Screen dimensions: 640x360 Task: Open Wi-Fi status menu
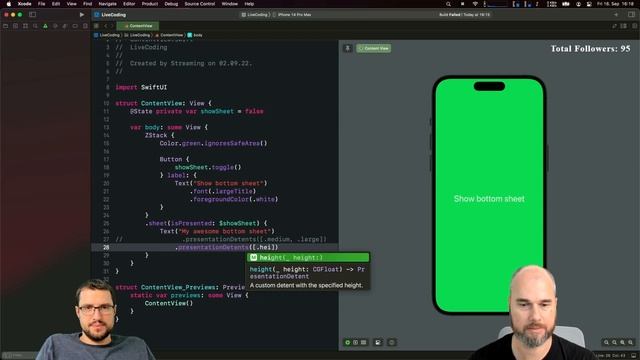tap(475, 4)
